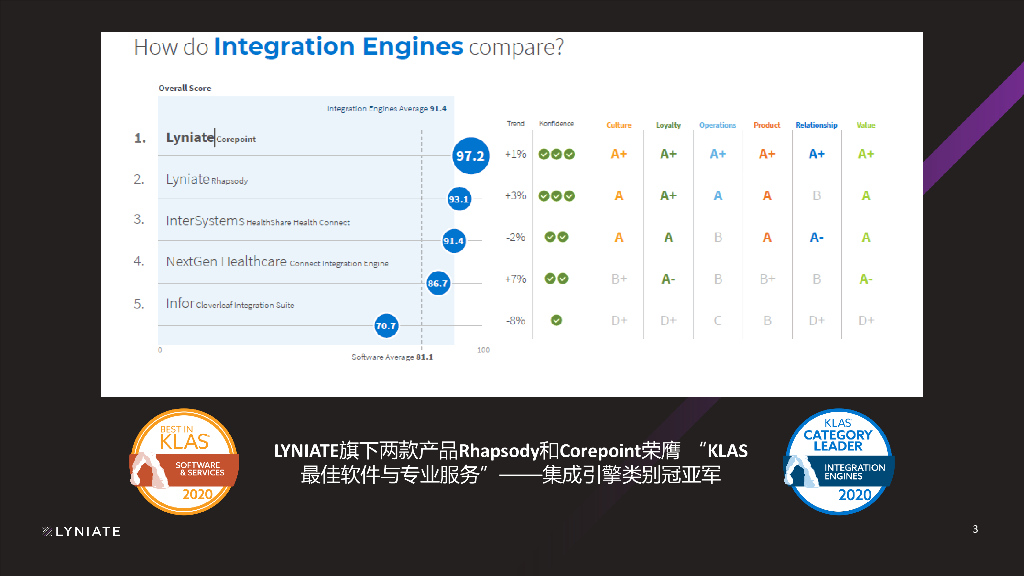Image resolution: width=1024 pixels, height=576 pixels.
Task: Click the A+ Loyalty grade for Rhapsody
Action: pos(668,196)
